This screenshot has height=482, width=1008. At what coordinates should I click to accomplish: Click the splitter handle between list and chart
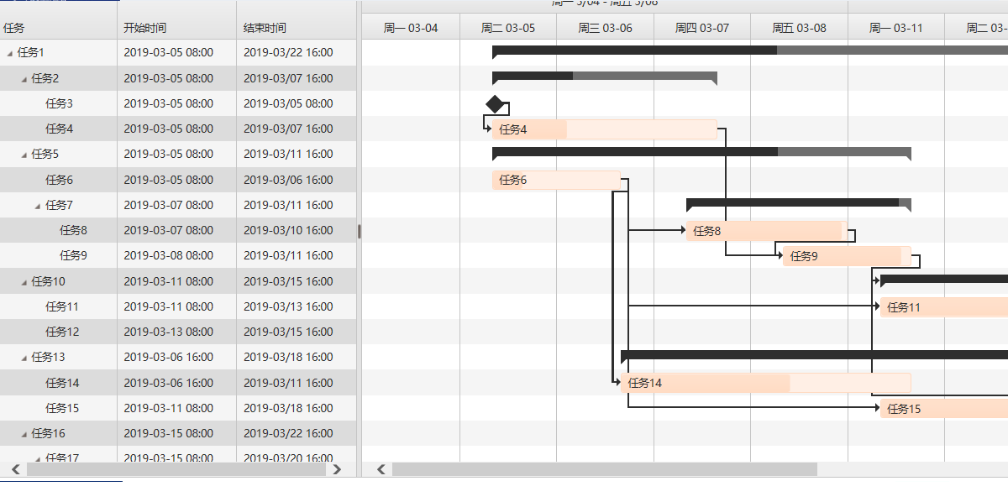[x=359, y=231]
